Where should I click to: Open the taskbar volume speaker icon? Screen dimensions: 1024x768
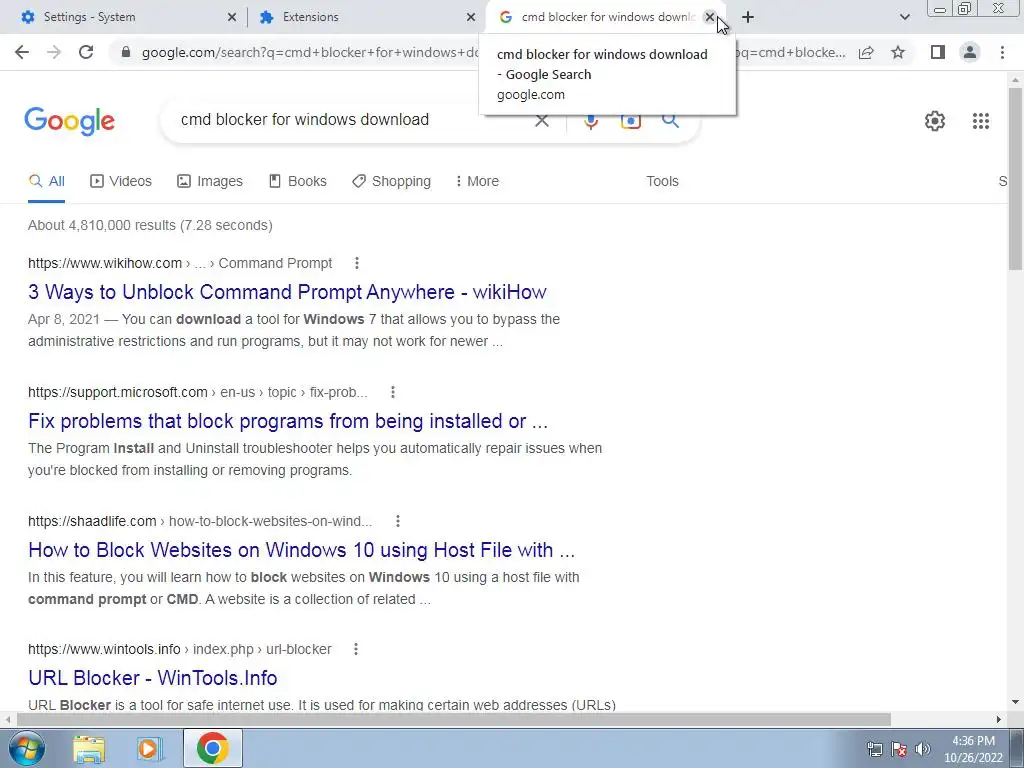tap(922, 749)
